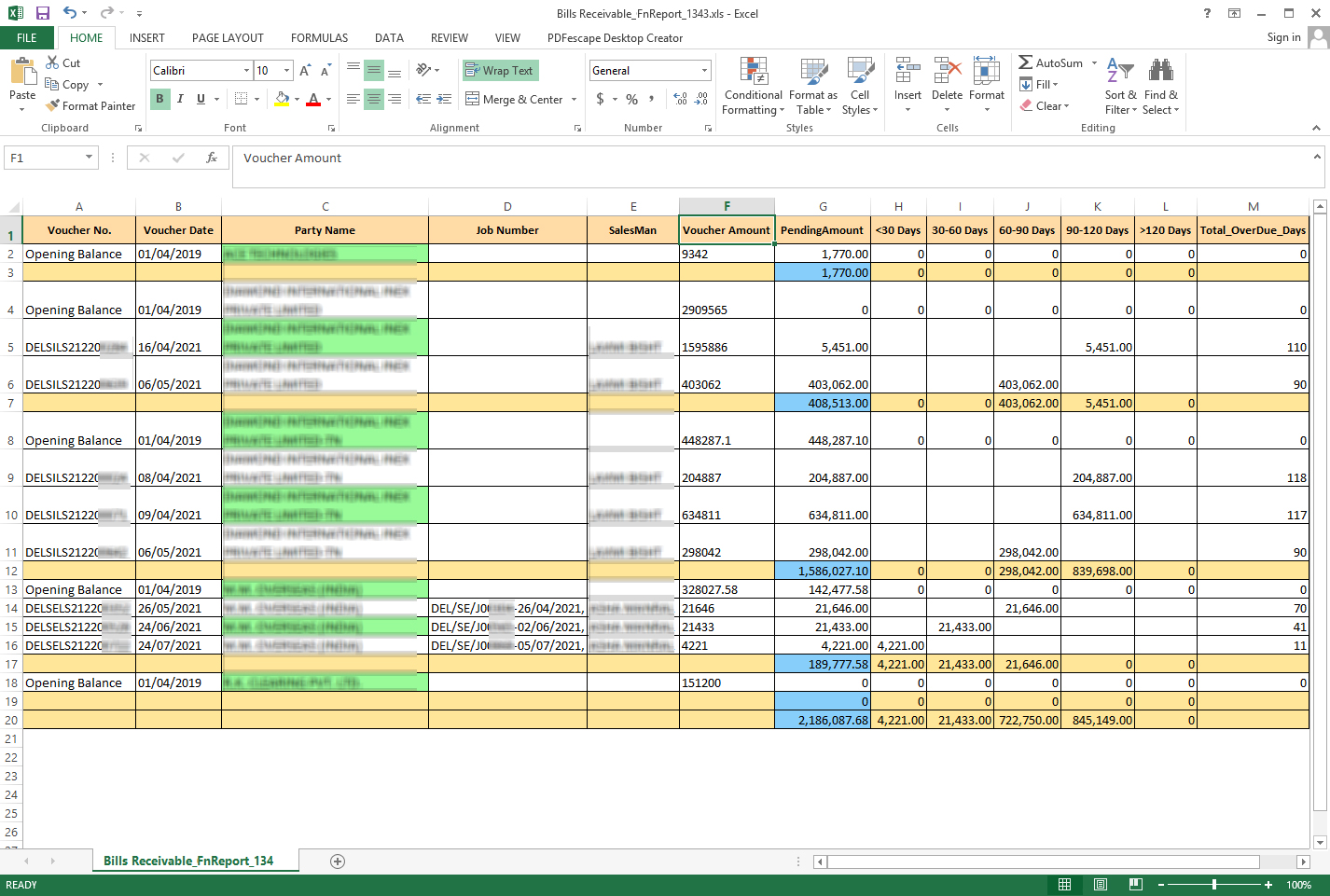Click Sign in link
The image size is (1330, 896).
click(x=1283, y=37)
